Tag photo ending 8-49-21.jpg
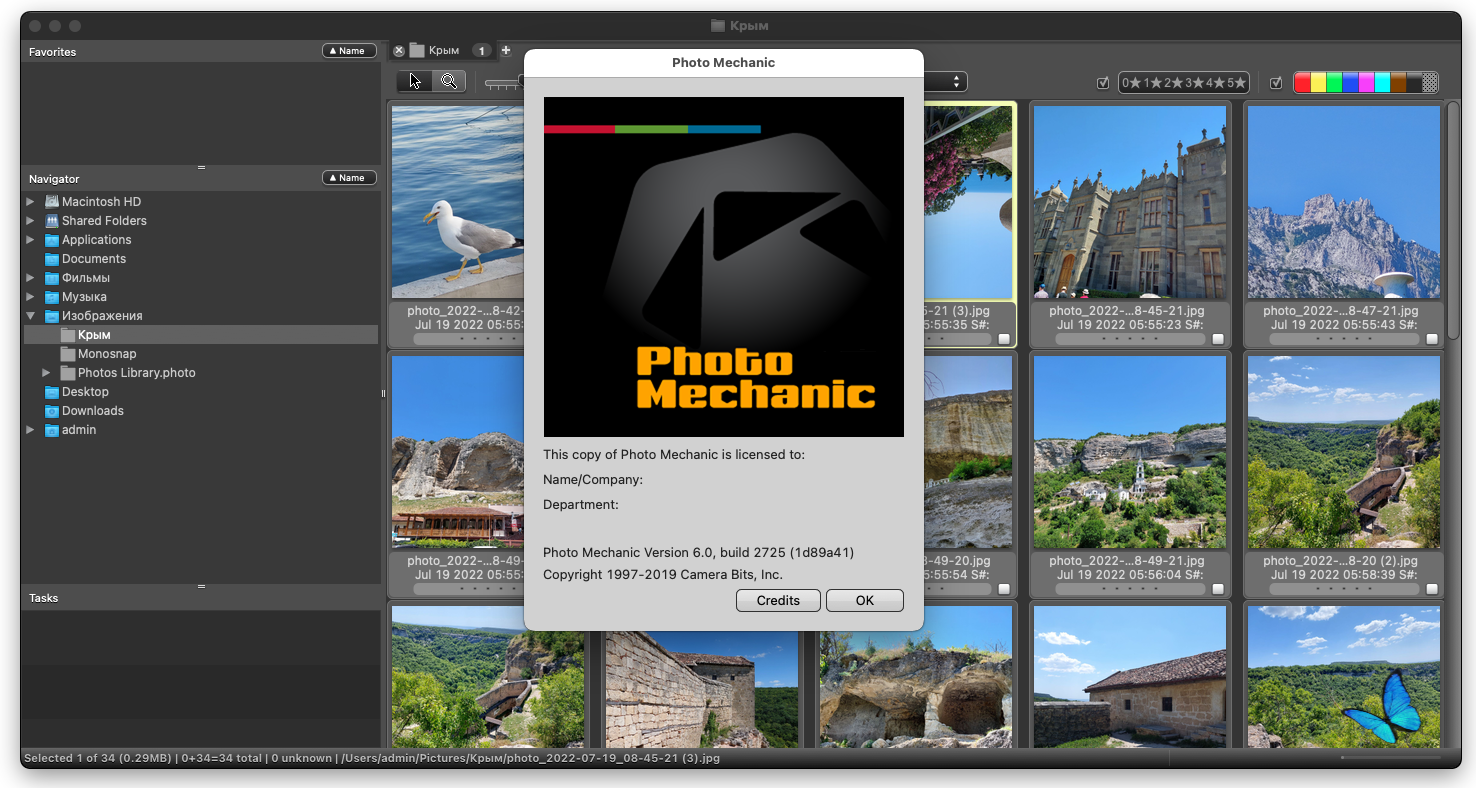This screenshot has width=1476, height=788. 1218,589
